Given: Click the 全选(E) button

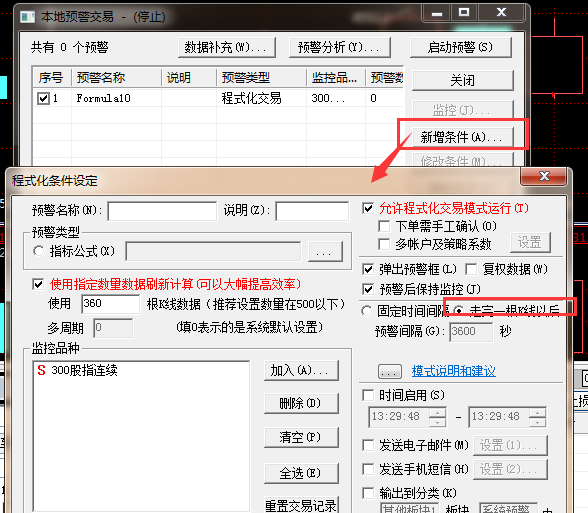Looking at the screenshot, I should pos(301,473).
